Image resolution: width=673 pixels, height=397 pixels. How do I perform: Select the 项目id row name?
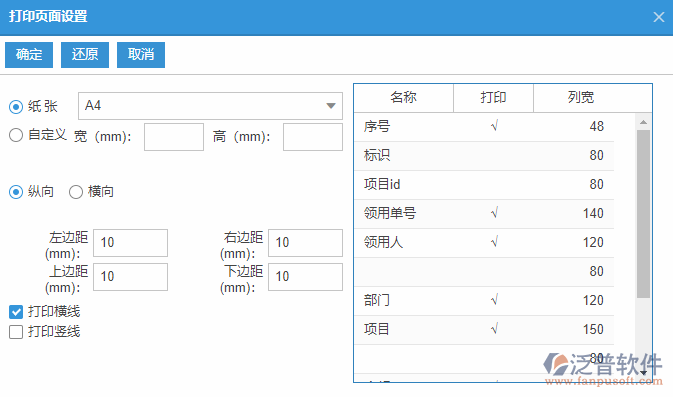coord(382,185)
